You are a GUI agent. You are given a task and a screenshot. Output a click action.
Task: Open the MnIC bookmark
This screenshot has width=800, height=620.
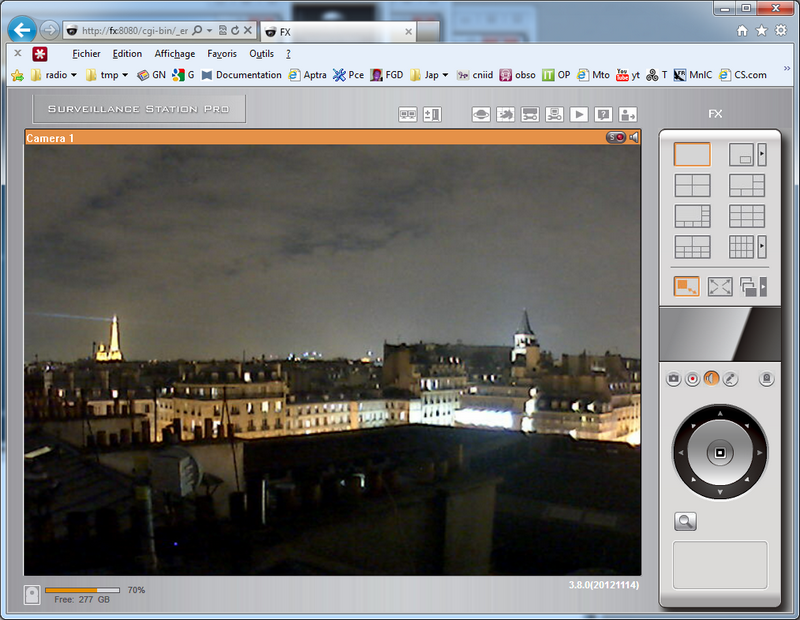coord(692,75)
